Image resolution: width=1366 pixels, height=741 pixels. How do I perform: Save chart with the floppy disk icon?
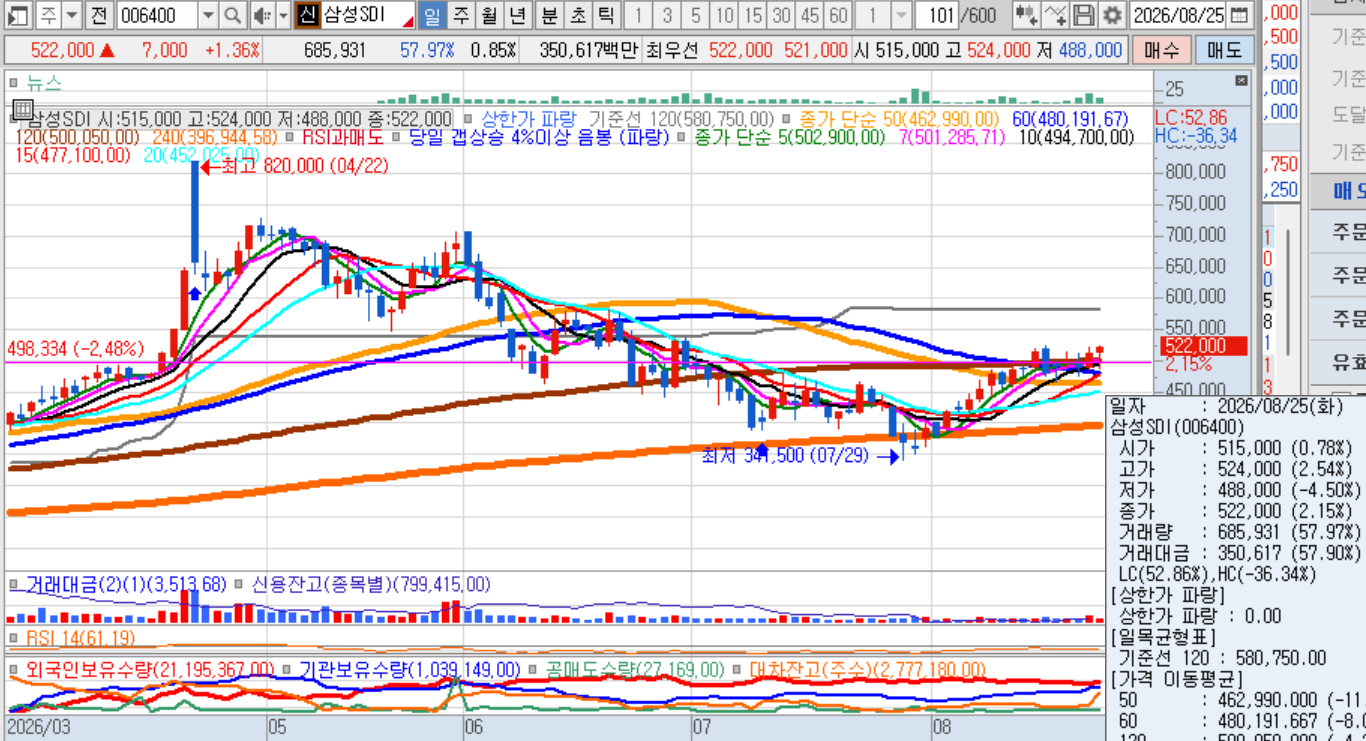click(1083, 15)
